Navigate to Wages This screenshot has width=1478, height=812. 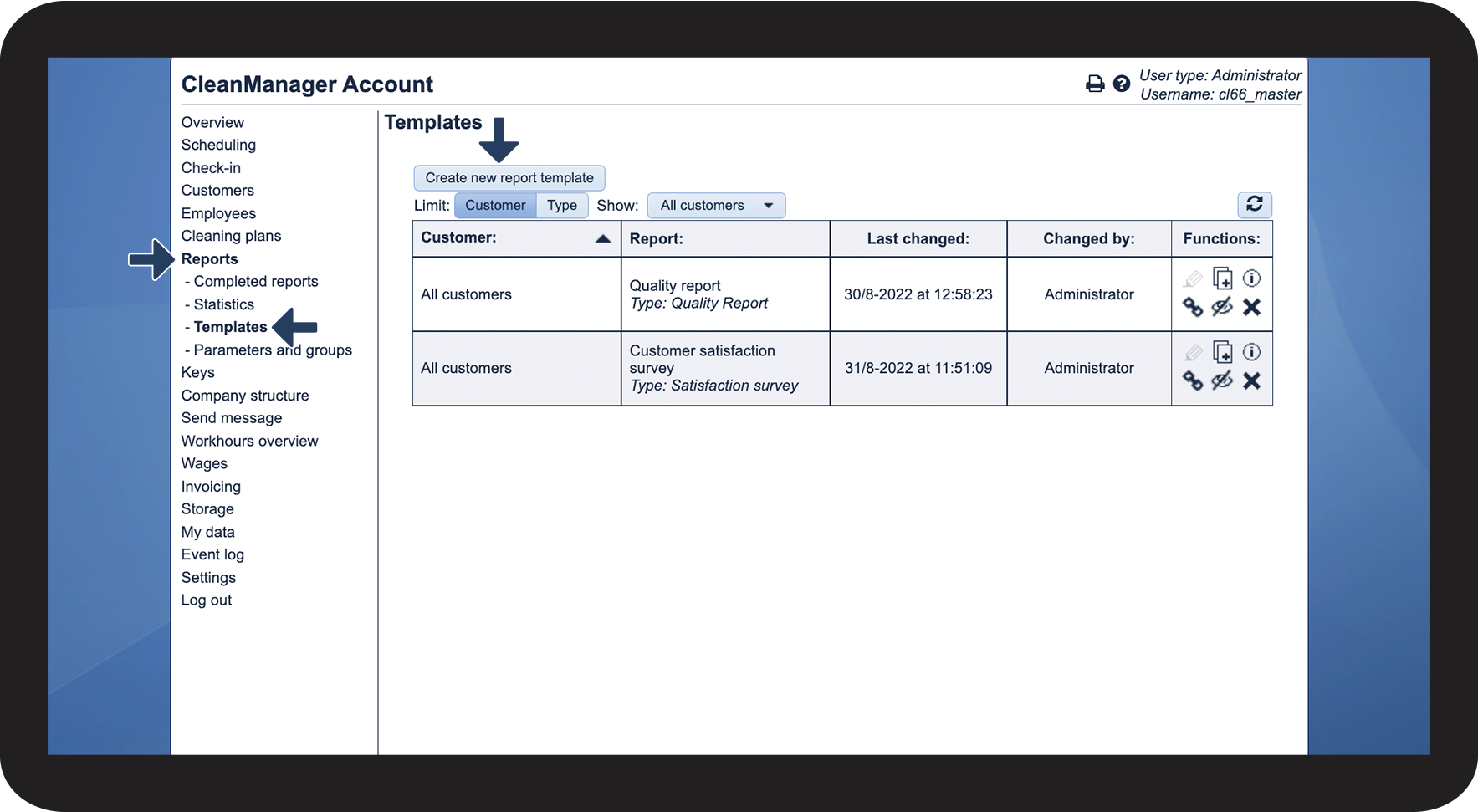tap(204, 463)
